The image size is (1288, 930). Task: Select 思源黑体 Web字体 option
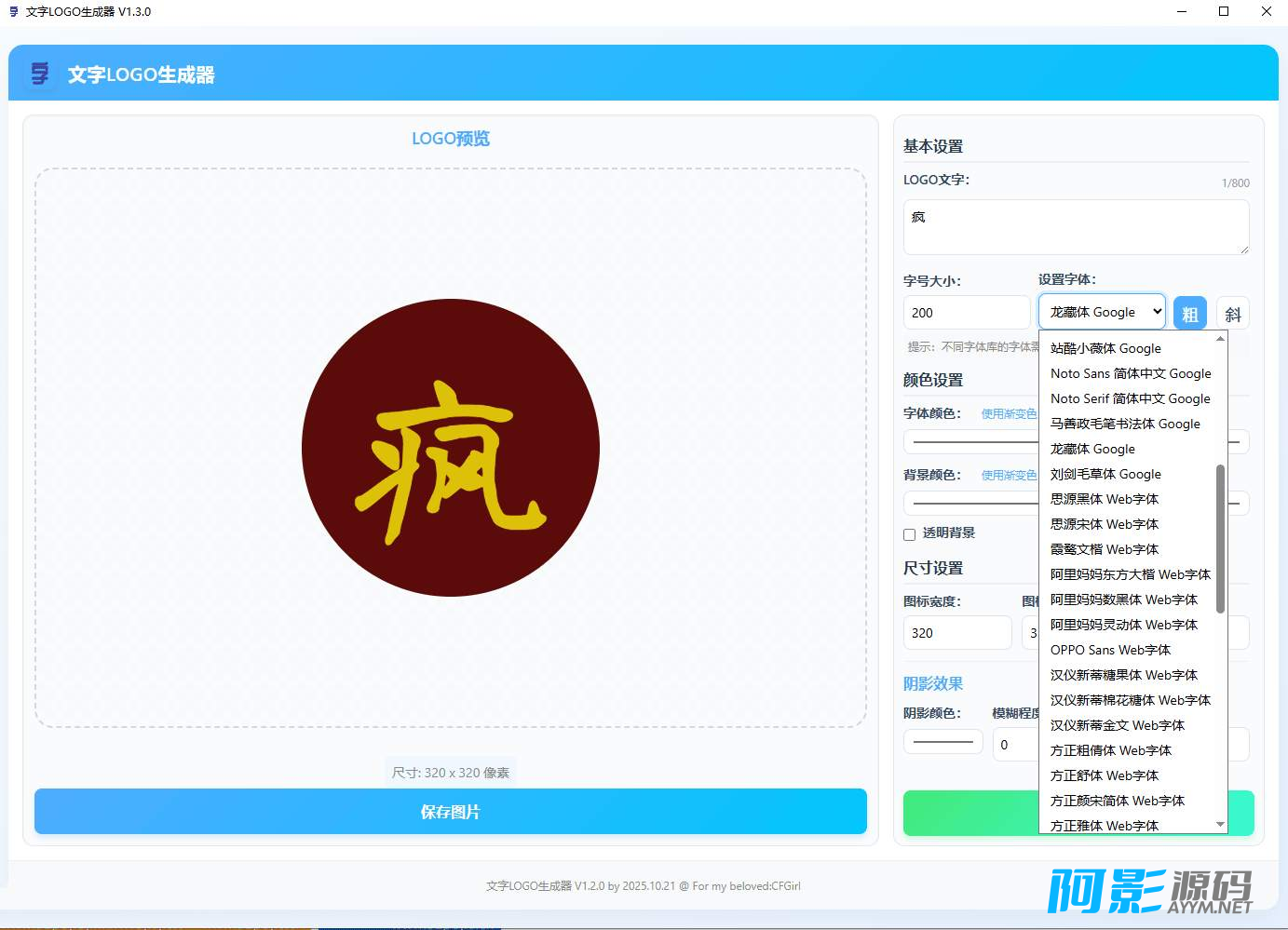(x=1104, y=499)
